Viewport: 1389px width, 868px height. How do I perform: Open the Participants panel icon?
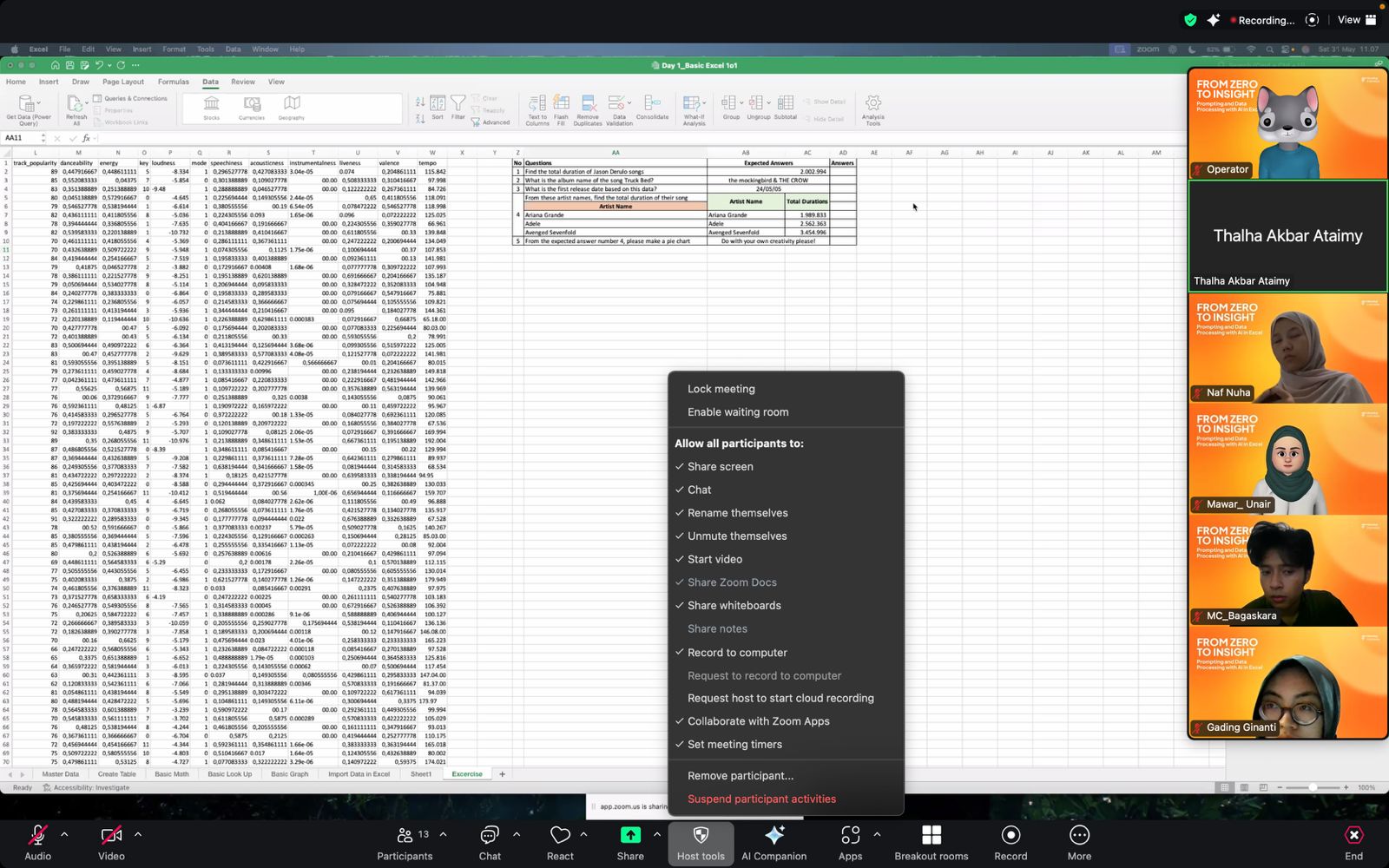coord(405,835)
